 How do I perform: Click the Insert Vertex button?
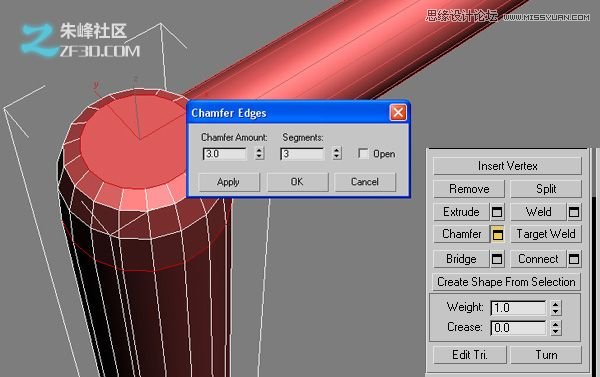[x=507, y=166]
